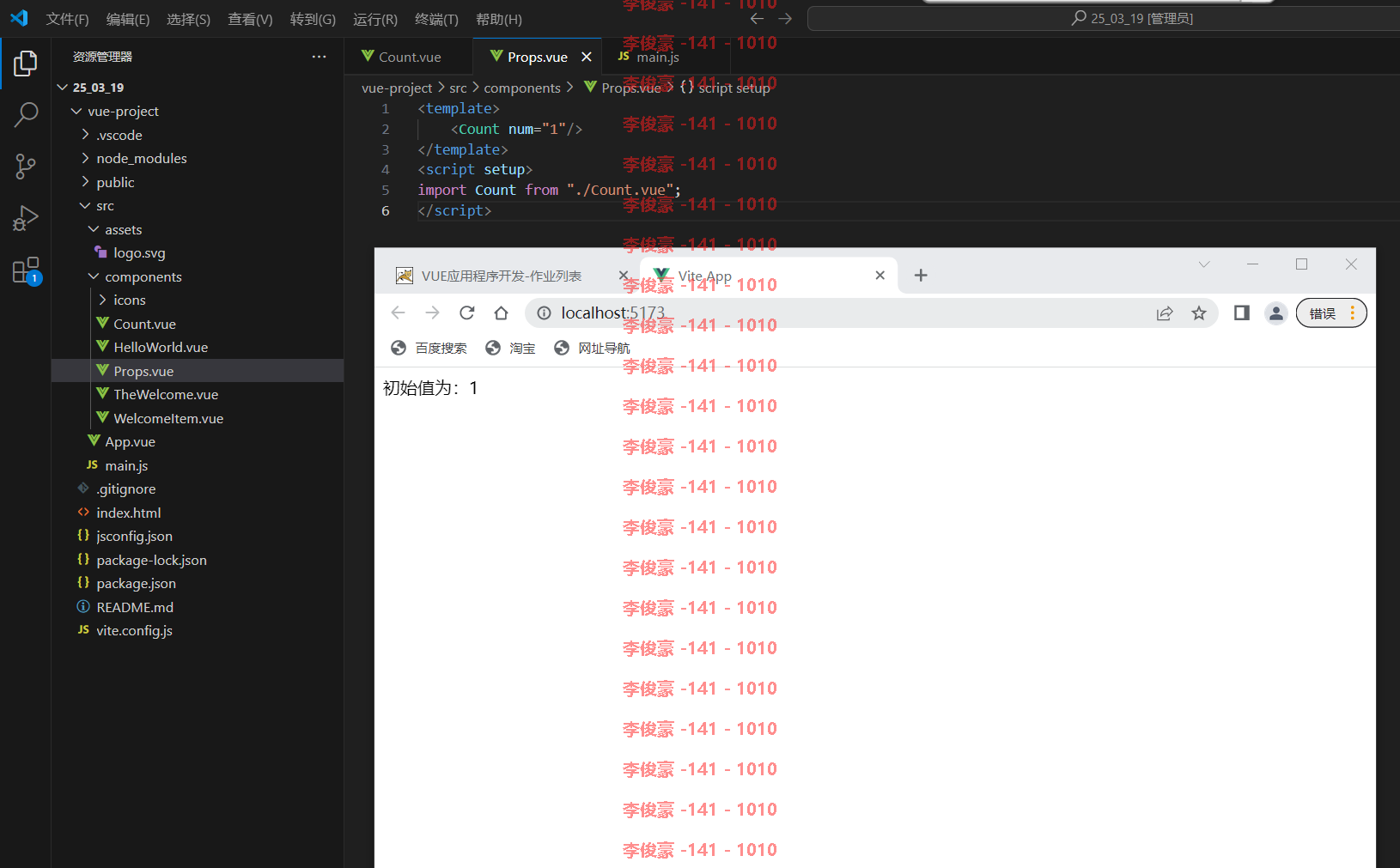This screenshot has height=868, width=1400.
Task: Open README.md in the file tree
Action: (198, 607)
